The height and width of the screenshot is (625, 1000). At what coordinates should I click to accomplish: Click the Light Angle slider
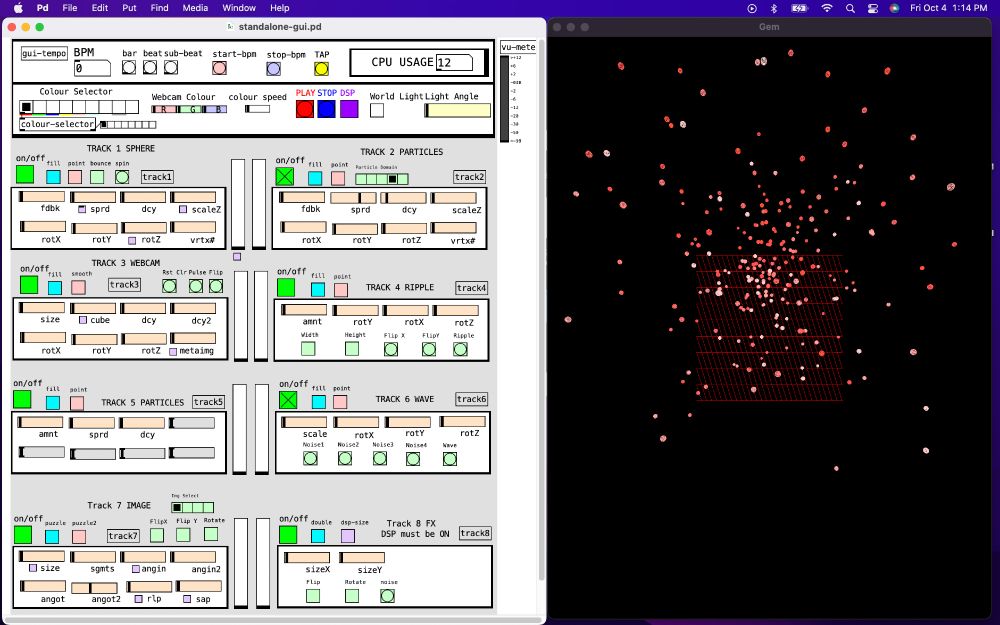(457, 110)
